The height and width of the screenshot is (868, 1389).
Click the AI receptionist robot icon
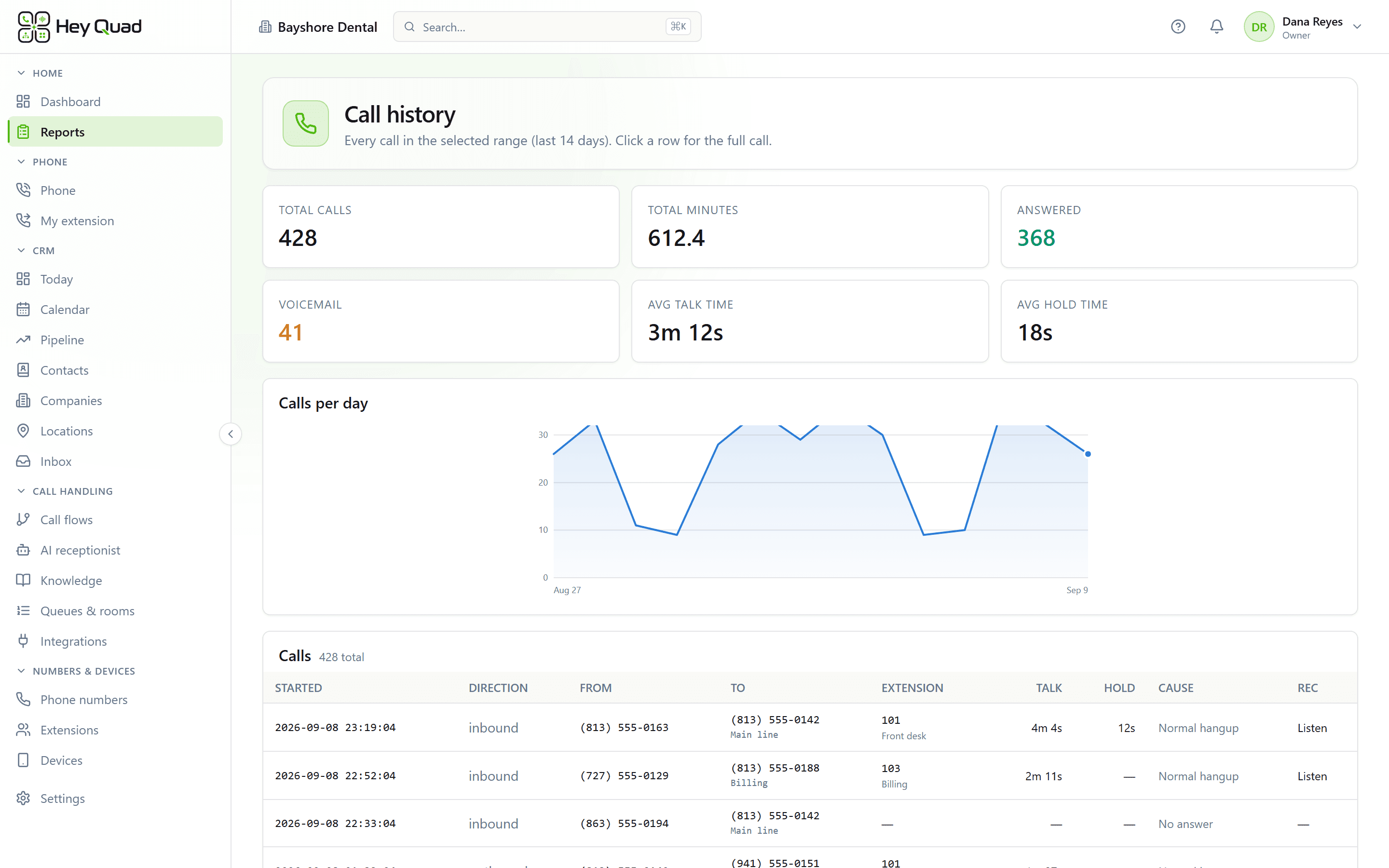point(23,549)
